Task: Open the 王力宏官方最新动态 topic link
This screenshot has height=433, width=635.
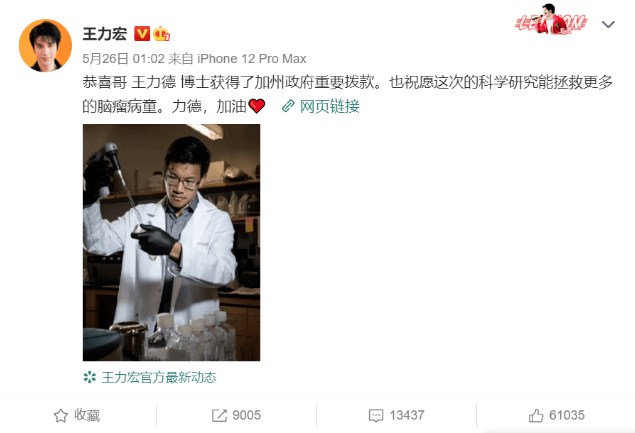Action: (x=159, y=378)
